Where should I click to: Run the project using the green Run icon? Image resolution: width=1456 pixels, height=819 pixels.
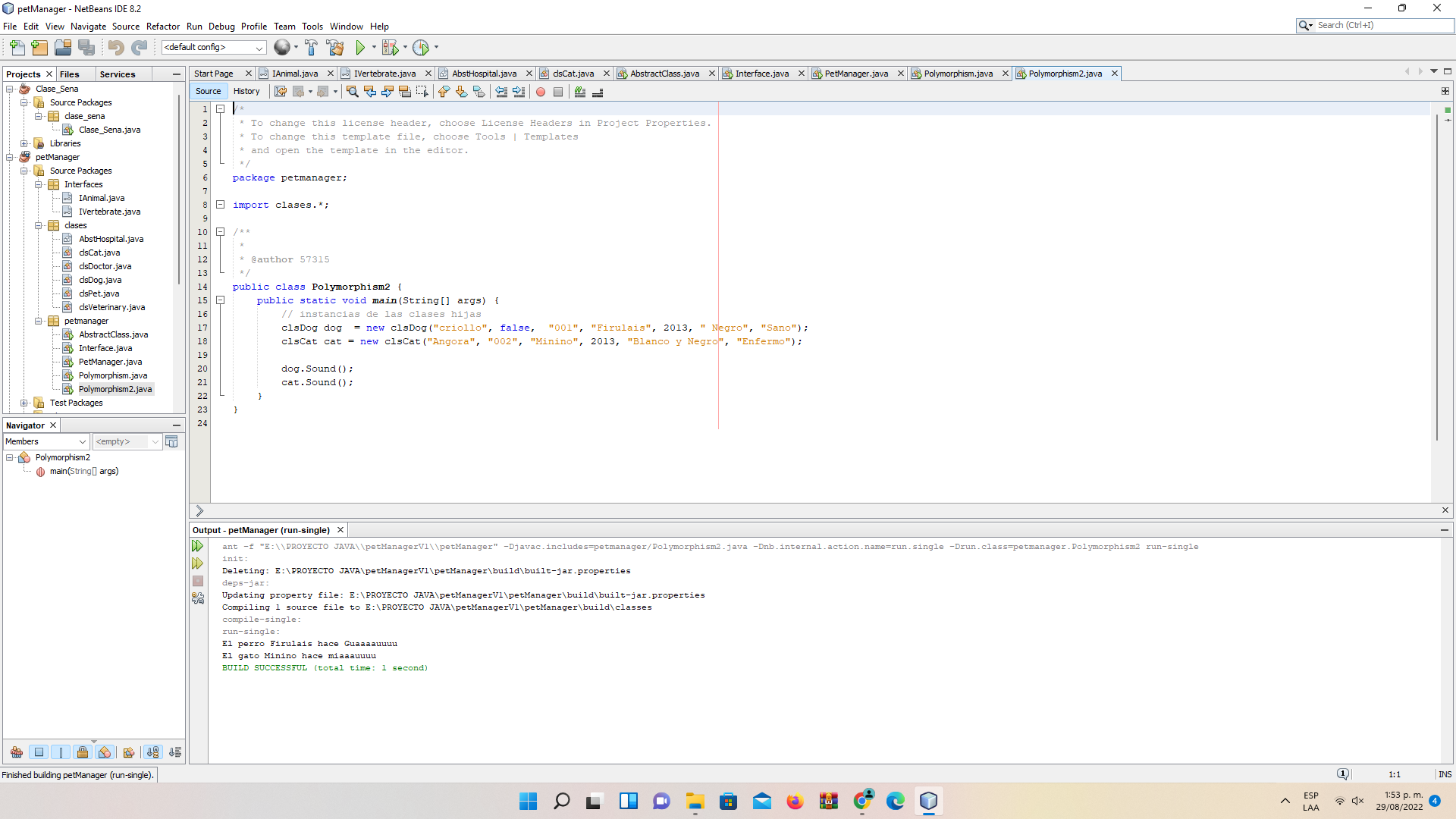[360, 47]
